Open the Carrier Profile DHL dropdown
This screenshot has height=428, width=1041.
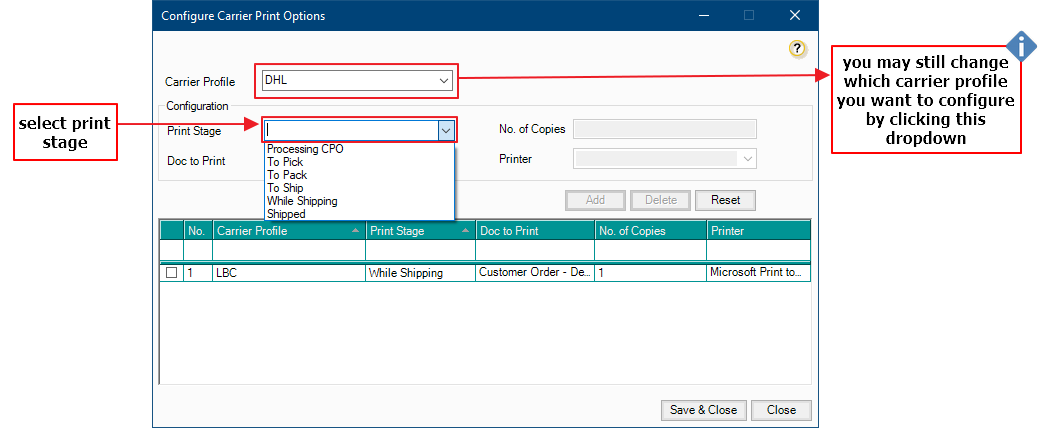pyautogui.click(x=444, y=81)
